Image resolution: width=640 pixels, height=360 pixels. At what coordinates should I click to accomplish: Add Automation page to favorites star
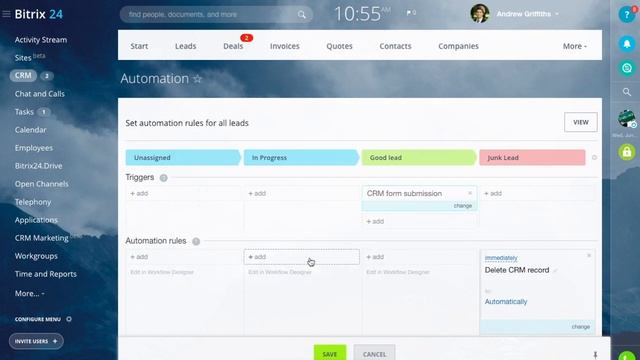(x=198, y=79)
